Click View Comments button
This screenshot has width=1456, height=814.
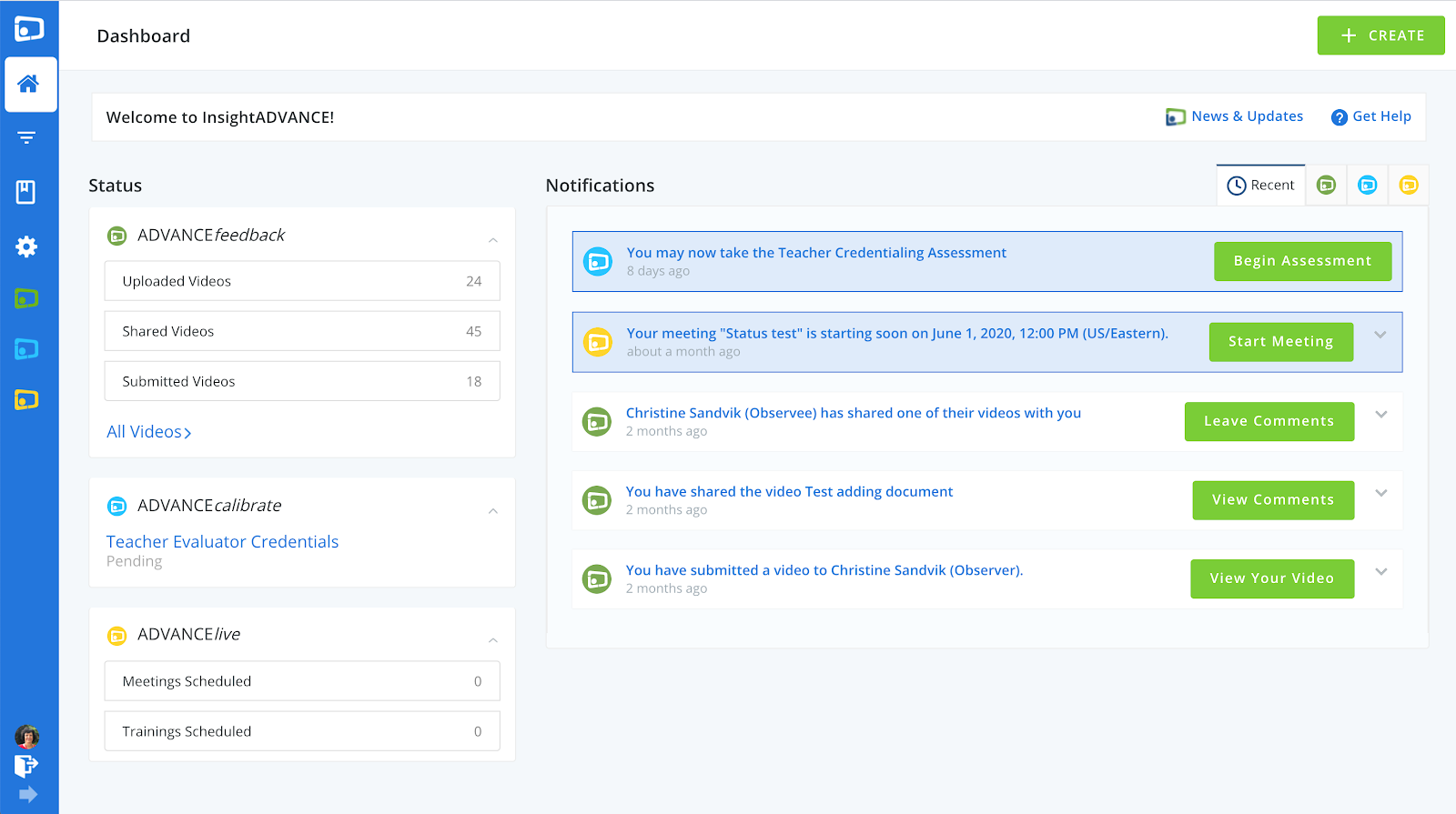coord(1273,500)
